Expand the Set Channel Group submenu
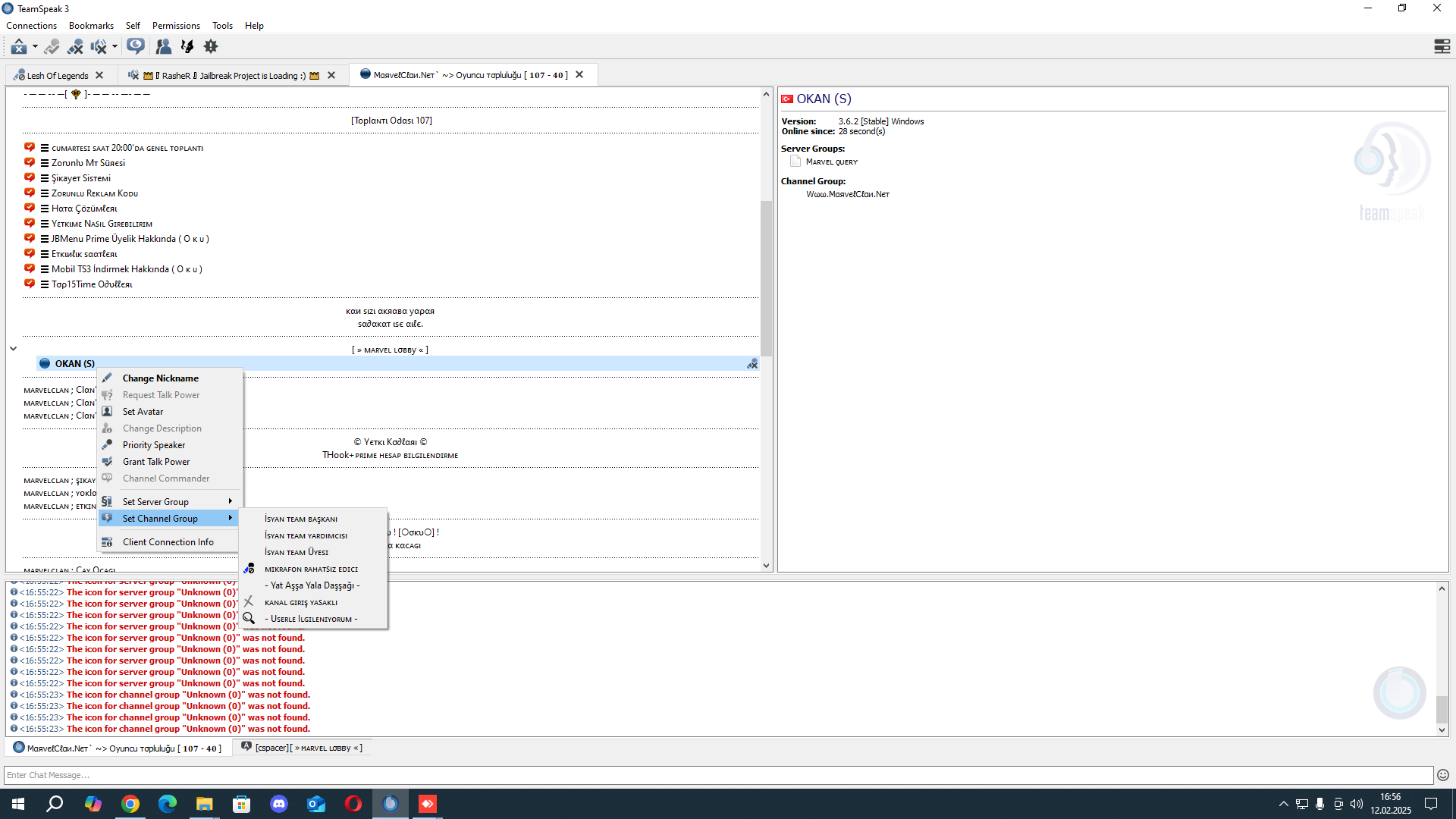The width and height of the screenshot is (1456, 819). 170,519
